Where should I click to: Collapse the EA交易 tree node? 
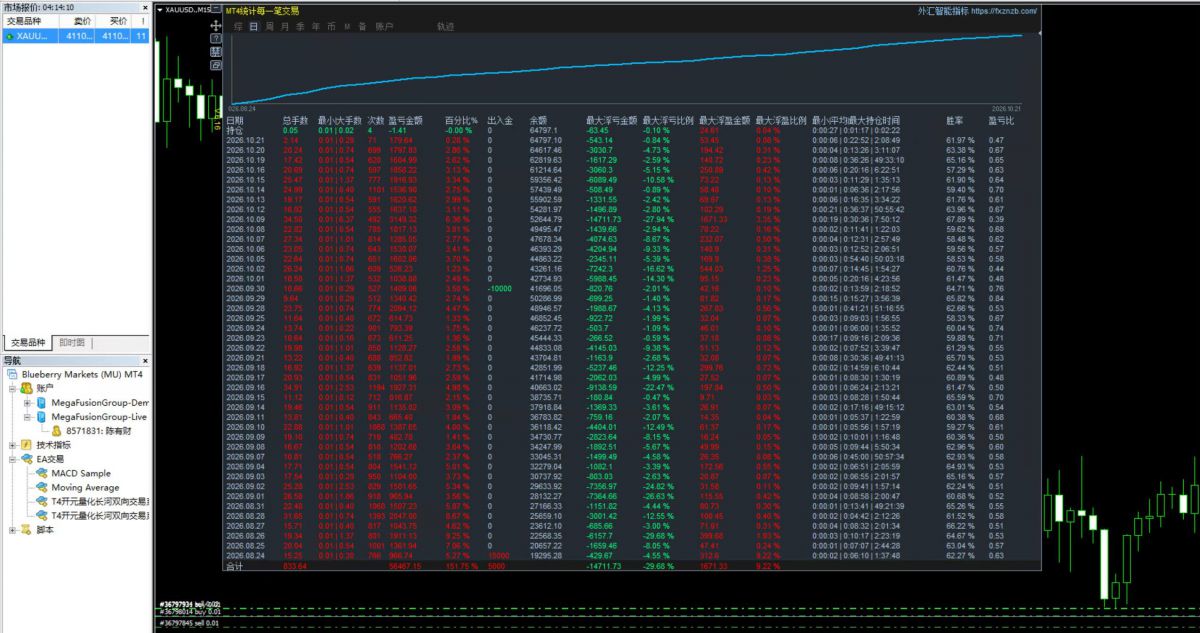13,459
